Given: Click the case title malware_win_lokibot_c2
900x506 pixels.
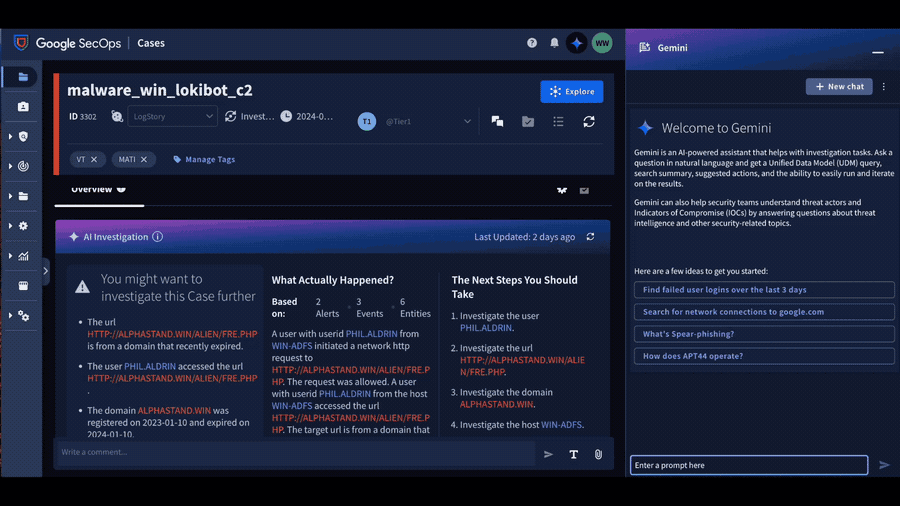Looking at the screenshot, I should click(160, 90).
